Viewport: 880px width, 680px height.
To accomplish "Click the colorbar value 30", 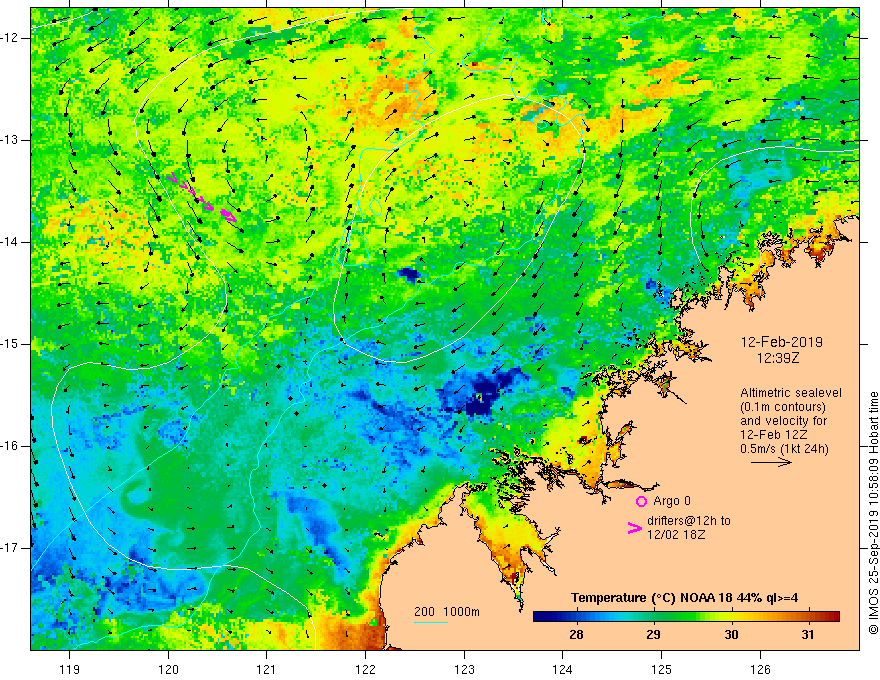I will [x=731, y=635].
